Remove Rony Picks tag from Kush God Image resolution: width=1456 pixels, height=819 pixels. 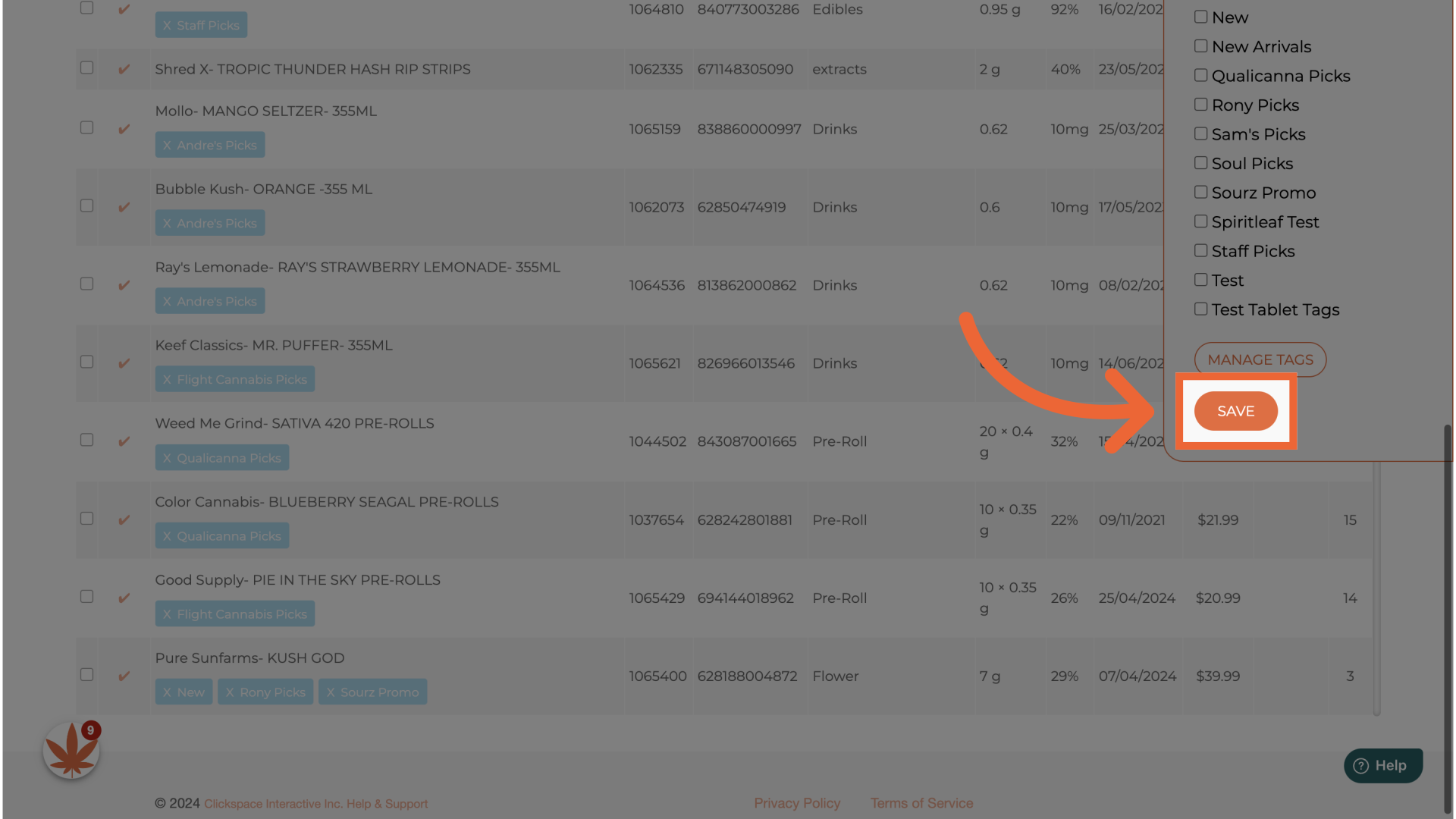[230, 692]
